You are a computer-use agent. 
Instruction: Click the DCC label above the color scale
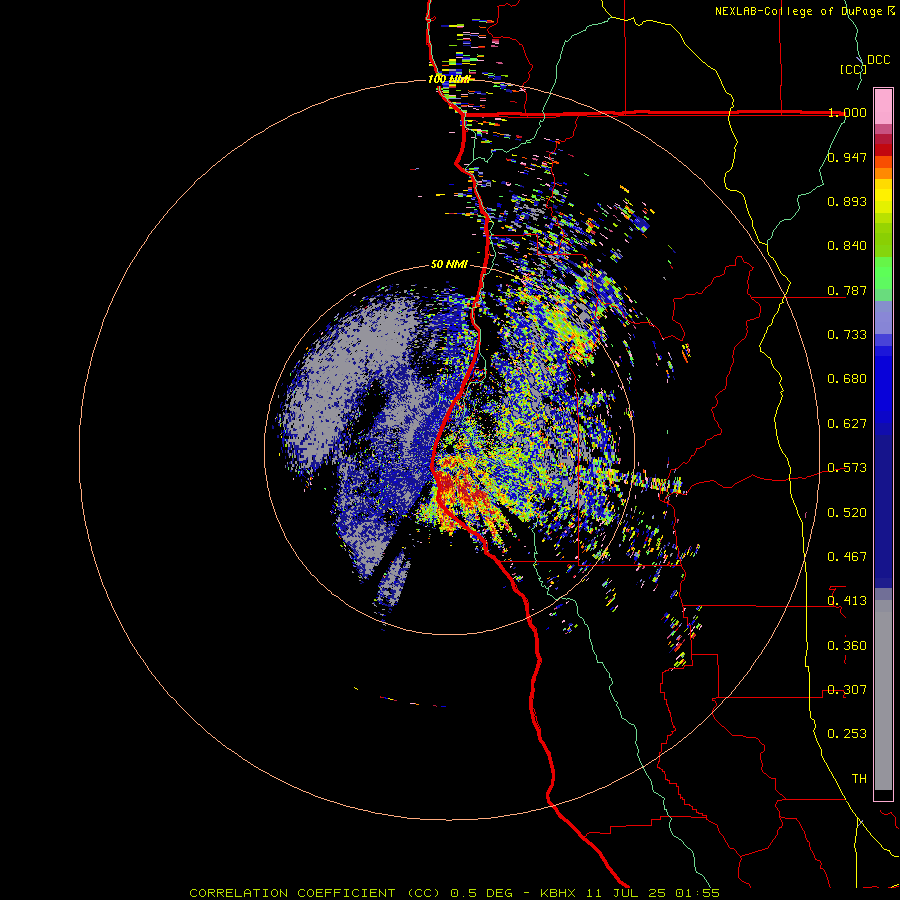(878, 60)
